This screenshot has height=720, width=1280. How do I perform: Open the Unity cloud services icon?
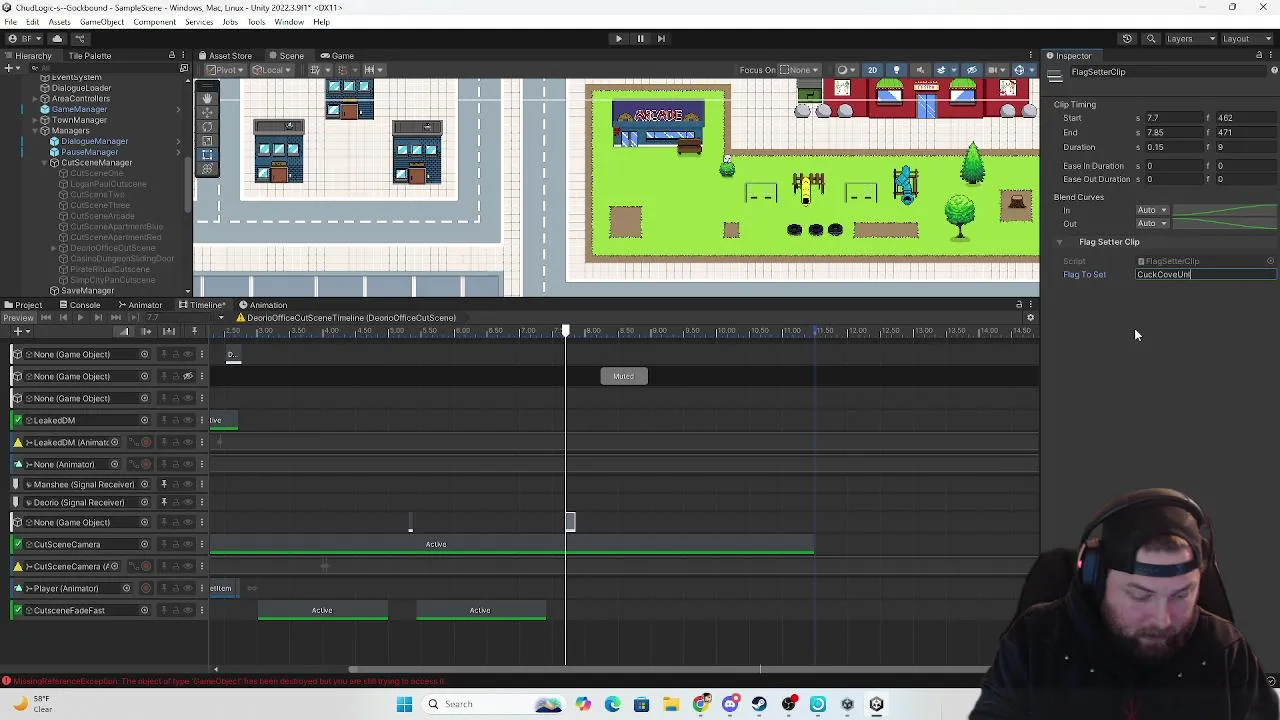(x=57, y=39)
